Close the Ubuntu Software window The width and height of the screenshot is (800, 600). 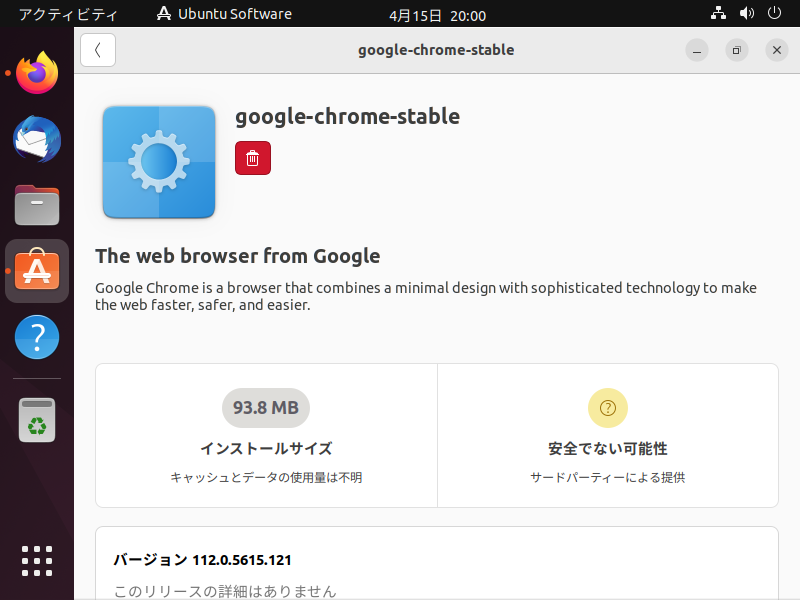pyautogui.click(x=777, y=50)
